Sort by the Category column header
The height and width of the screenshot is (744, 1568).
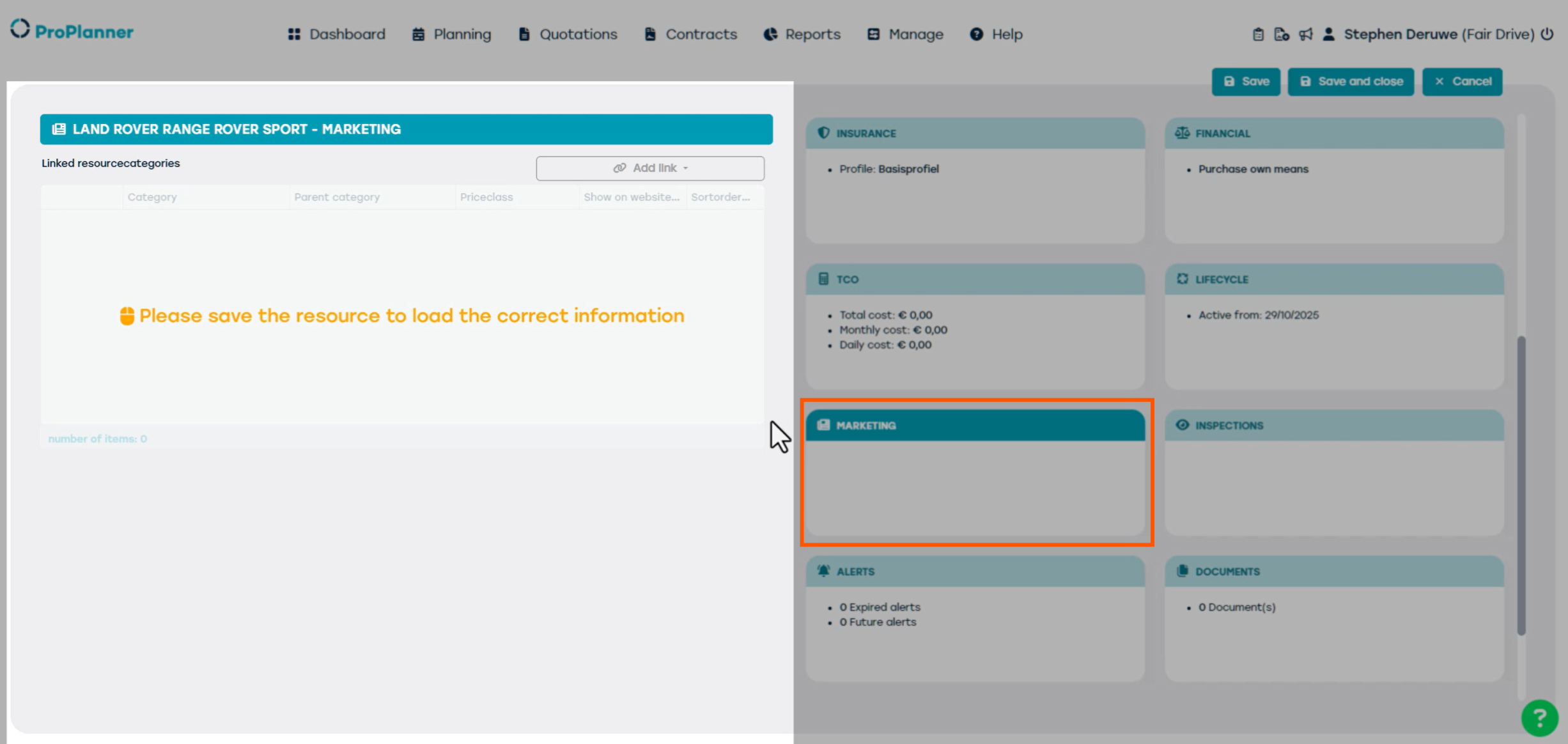(x=152, y=198)
